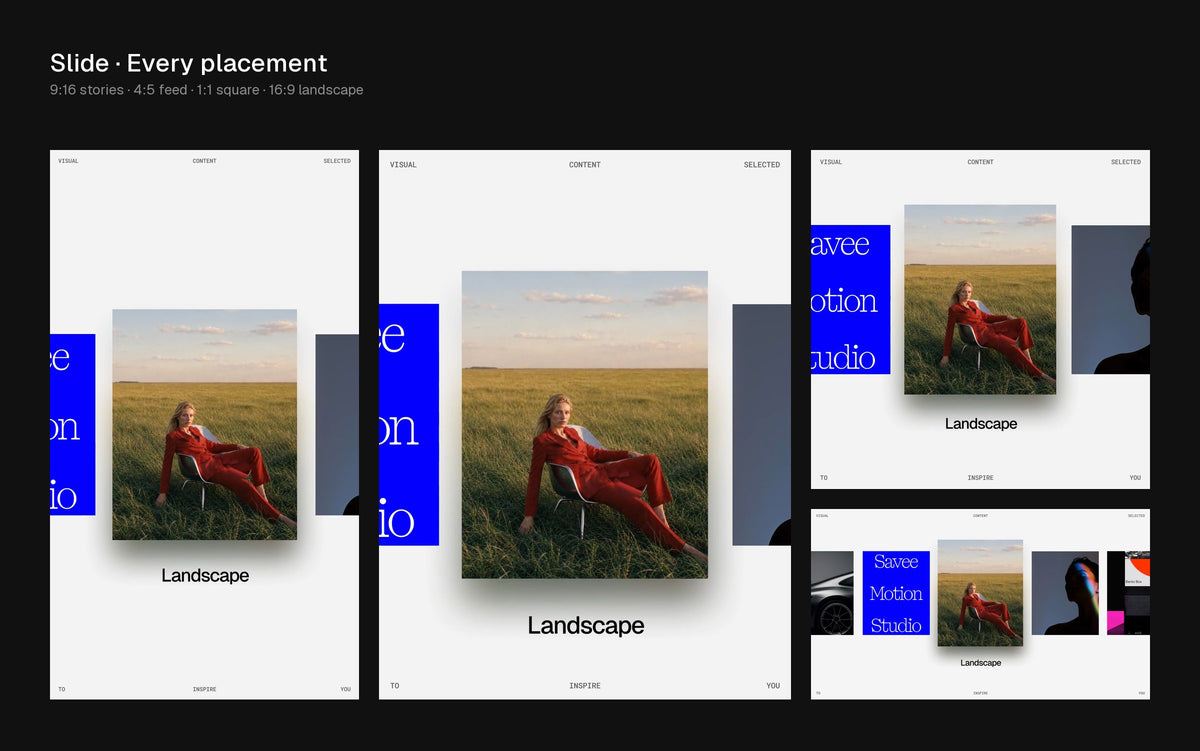Open the grey card beside the photo in the 4:5 feed slide
1200x751 pixels.
point(761,424)
